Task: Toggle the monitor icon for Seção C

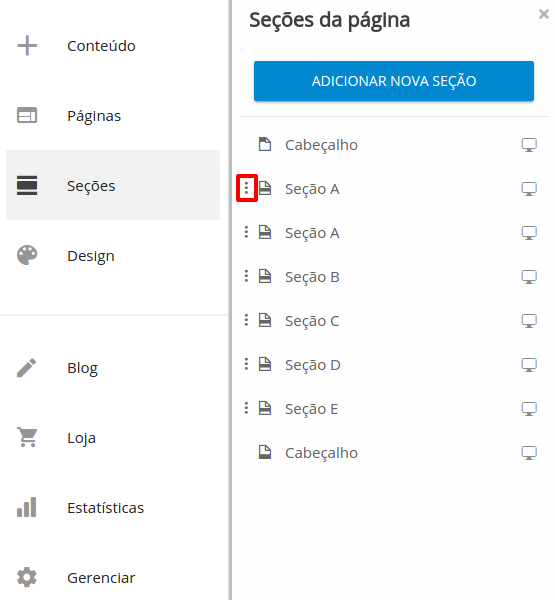Action: (x=529, y=321)
